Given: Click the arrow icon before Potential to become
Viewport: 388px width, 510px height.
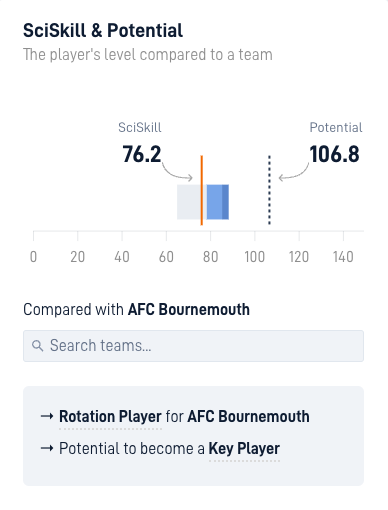Looking at the screenshot, I should click(47, 448).
